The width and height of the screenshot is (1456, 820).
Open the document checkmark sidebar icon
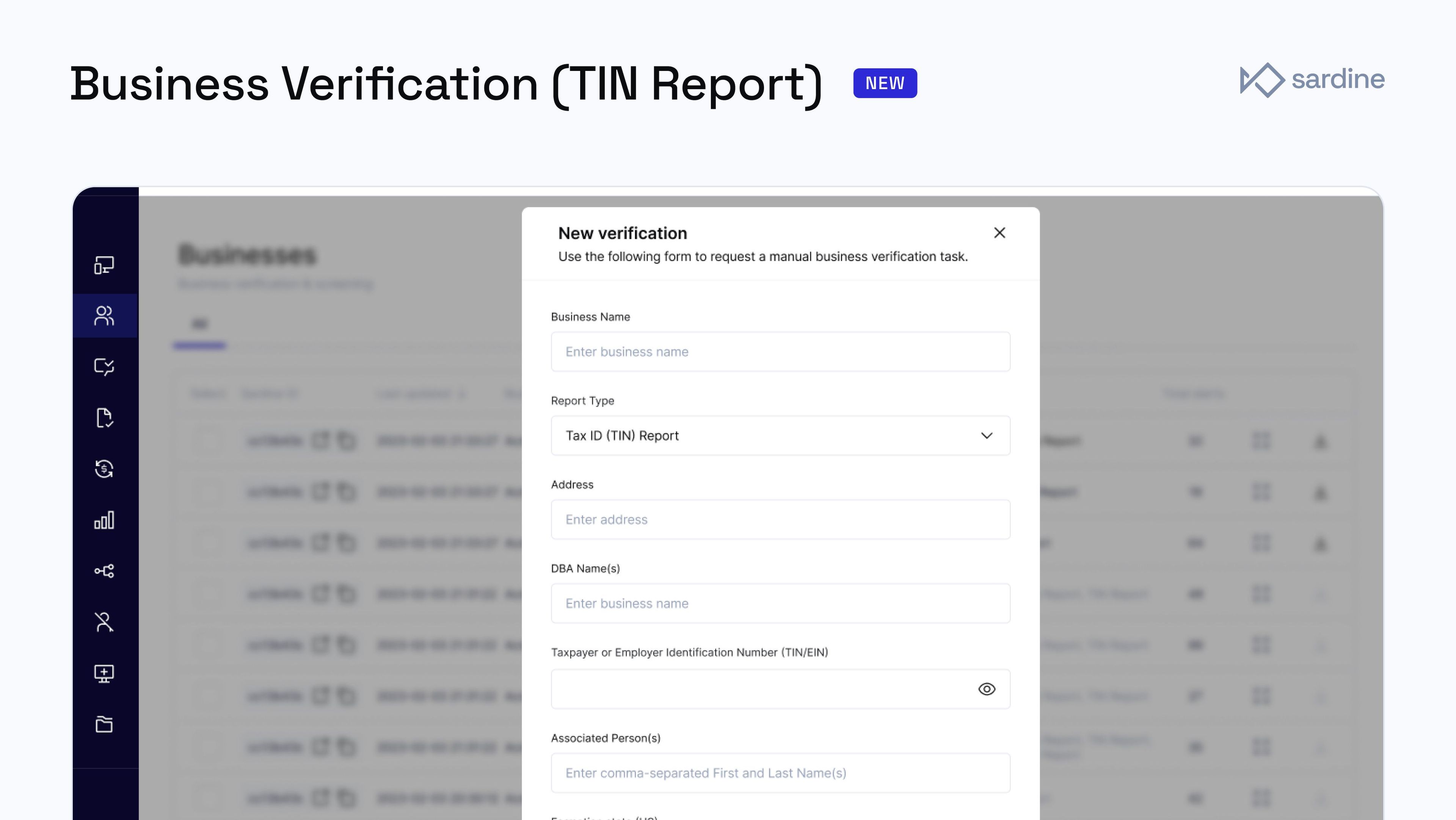click(104, 418)
